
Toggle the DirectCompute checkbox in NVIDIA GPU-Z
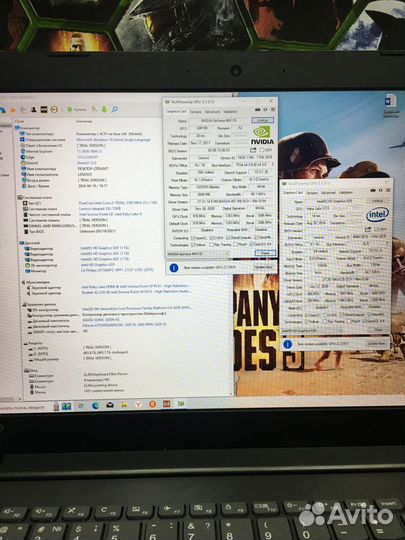(x=228, y=238)
